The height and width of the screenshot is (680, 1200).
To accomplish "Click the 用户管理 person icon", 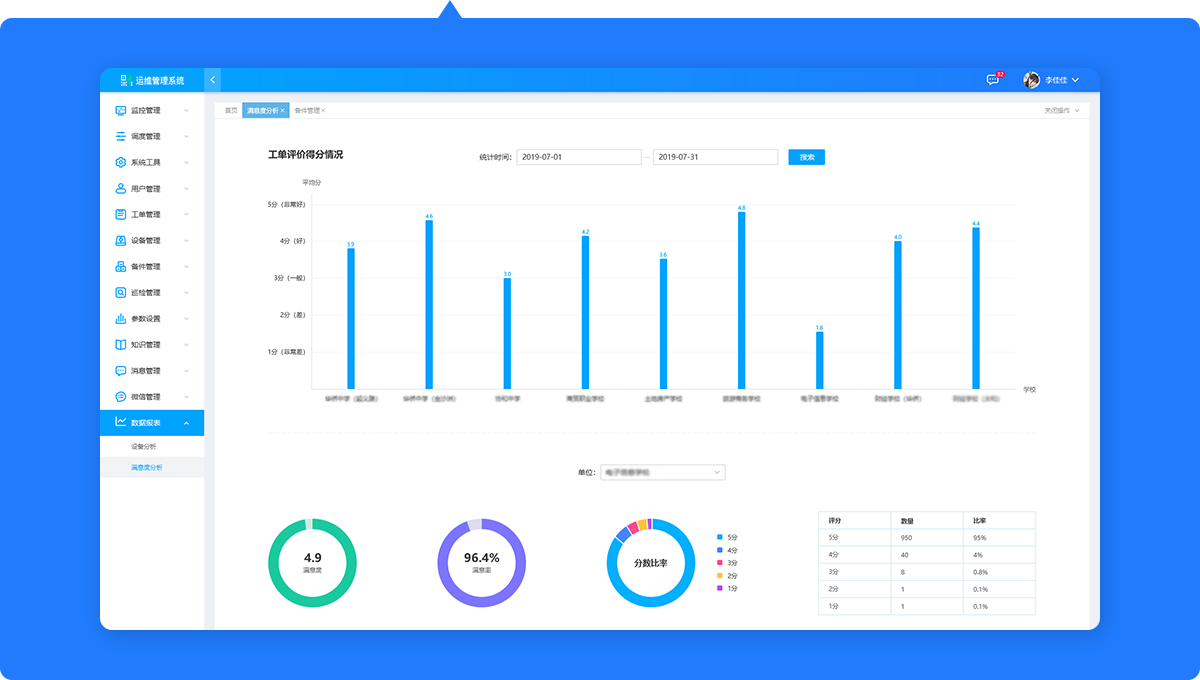I will coord(121,188).
